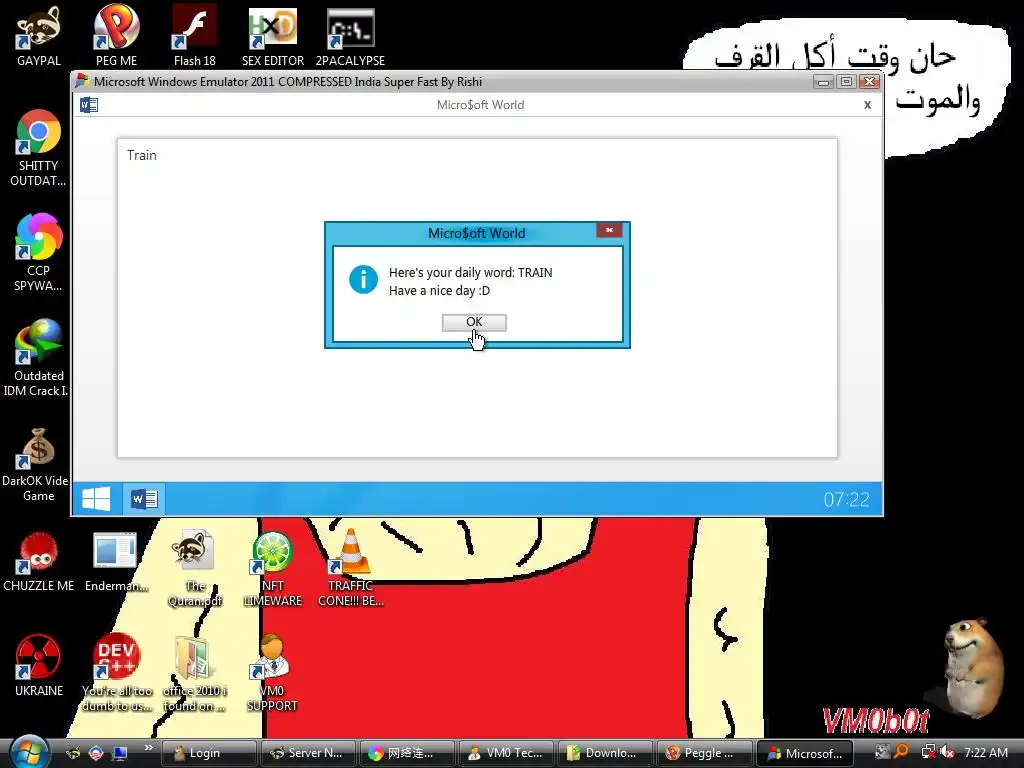
Task: Open the Outdated IDM Crack shortcut
Action: (x=38, y=357)
